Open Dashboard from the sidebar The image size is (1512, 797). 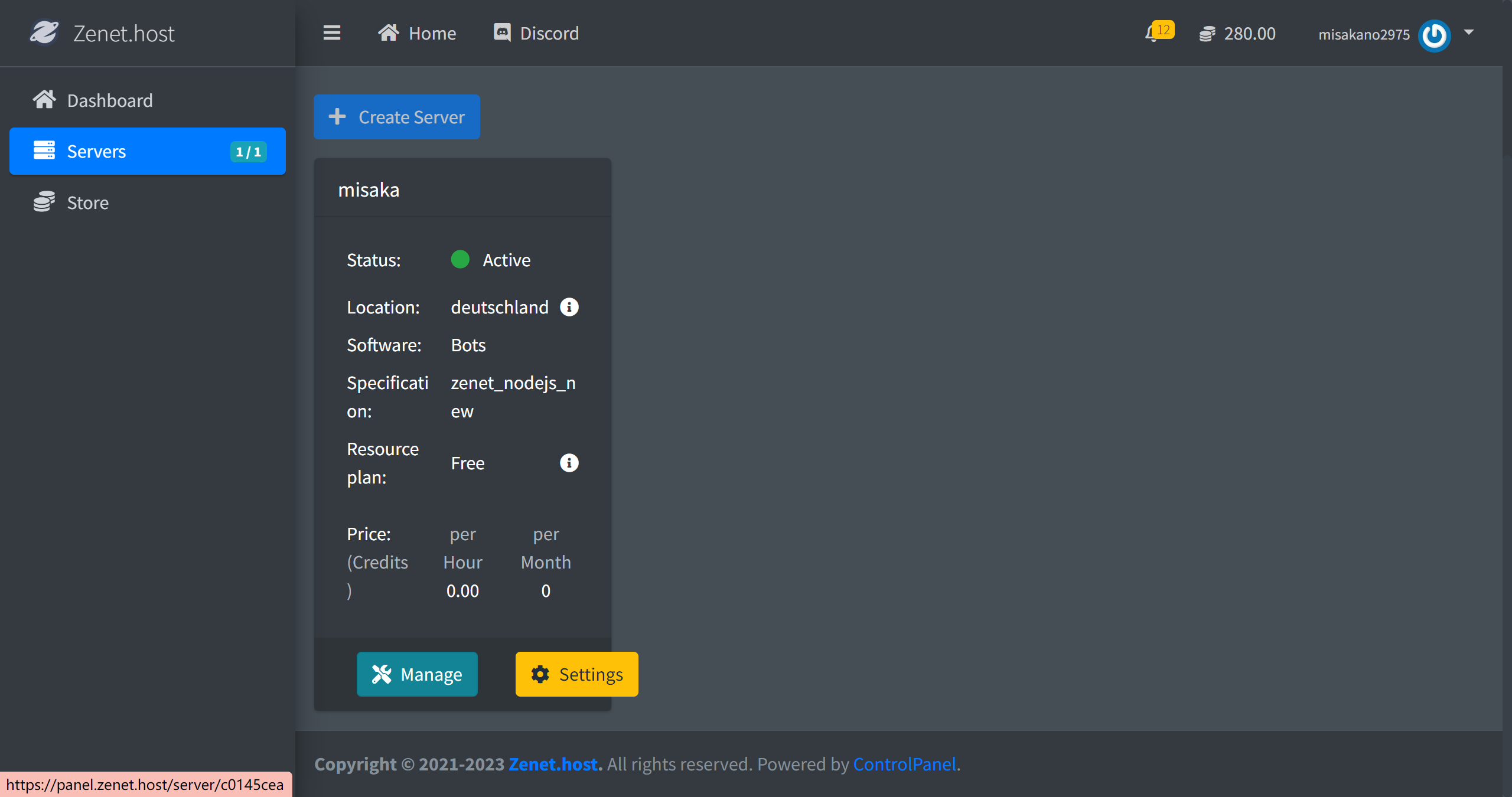110,100
